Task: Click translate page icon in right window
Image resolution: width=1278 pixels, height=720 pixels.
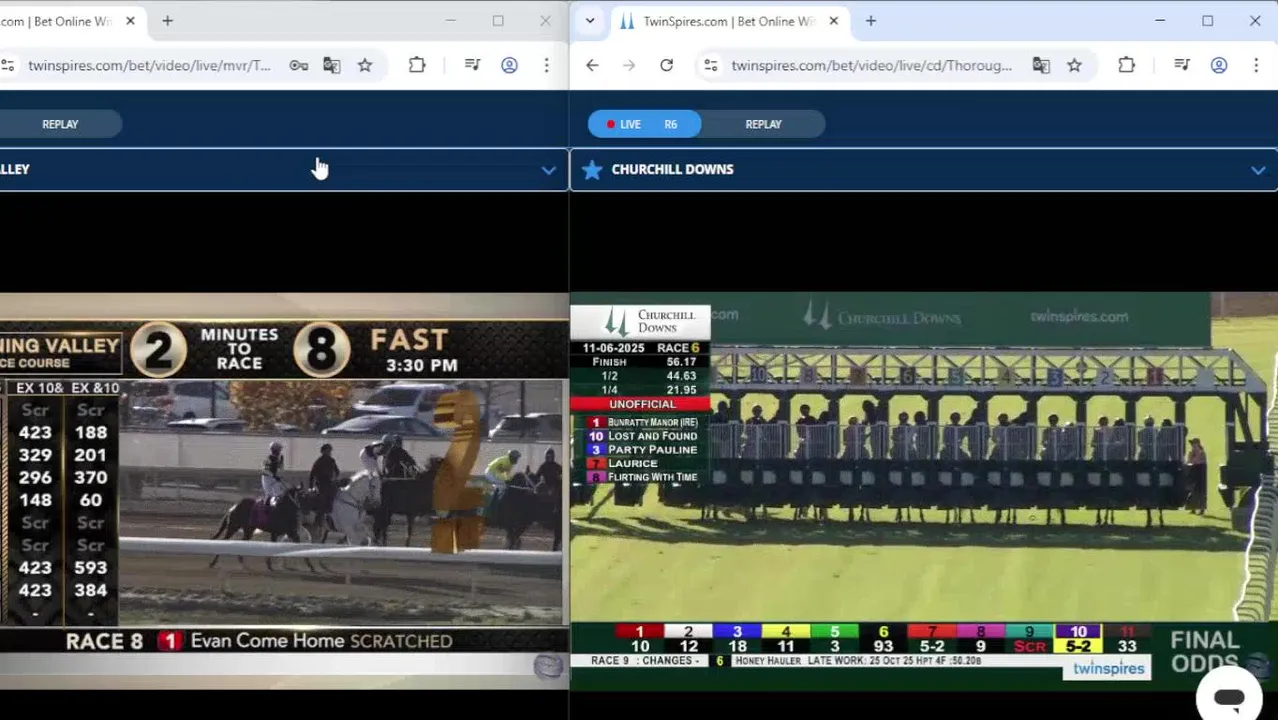Action: pos(1041,66)
